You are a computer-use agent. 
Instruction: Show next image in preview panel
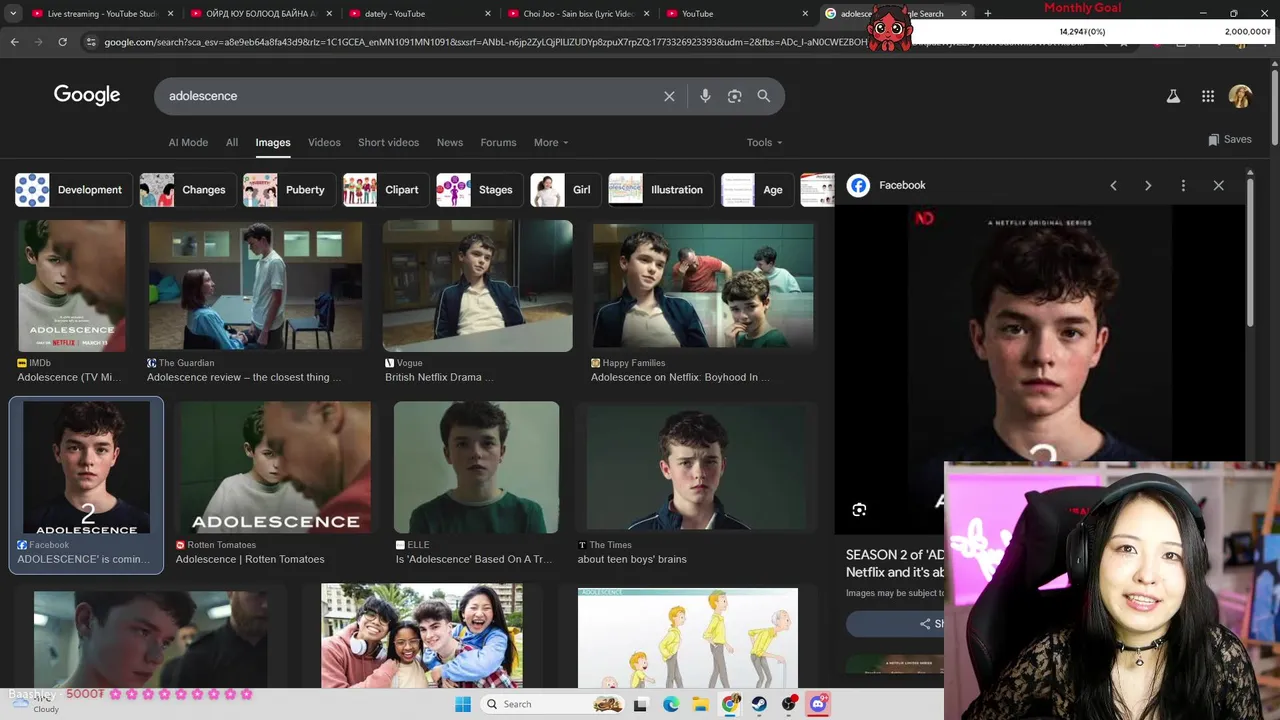pyautogui.click(x=1148, y=185)
